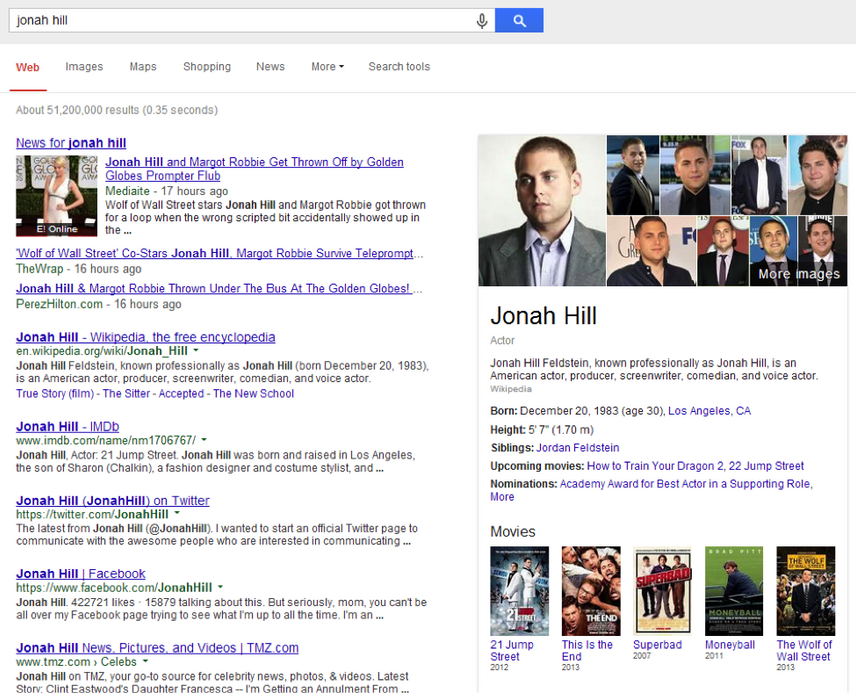Open News for jonah hill link
Viewport: 856px width, 693px height.
[x=71, y=143]
